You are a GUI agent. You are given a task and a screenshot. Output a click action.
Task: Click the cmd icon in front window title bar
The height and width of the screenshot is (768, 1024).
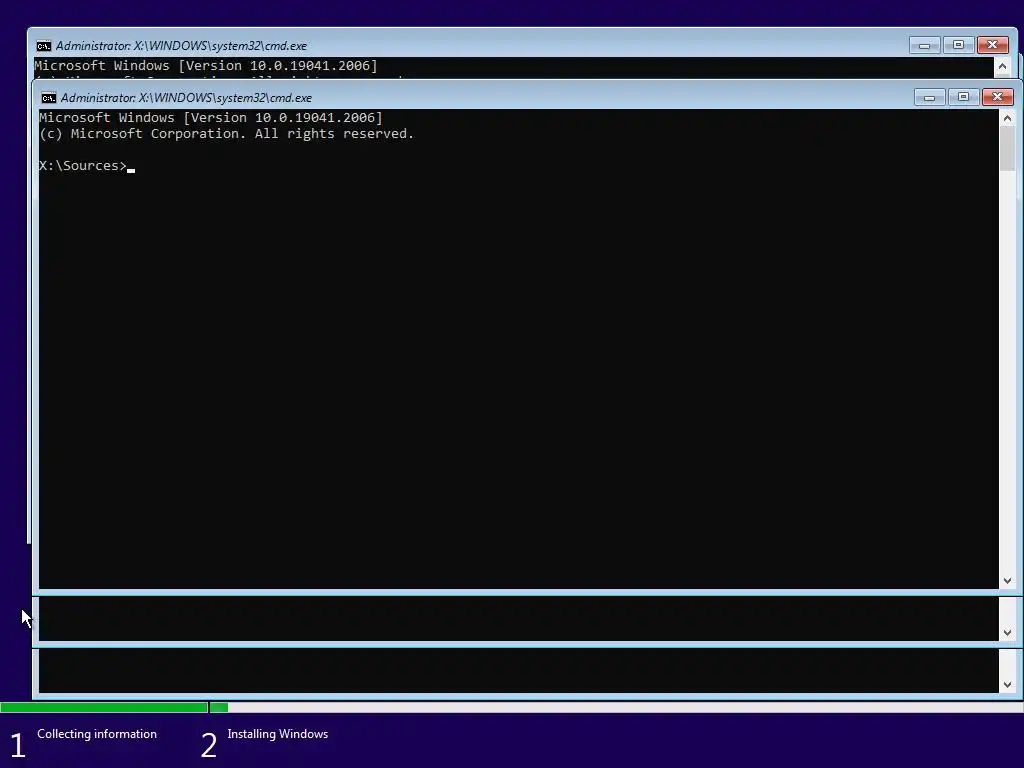pos(48,98)
